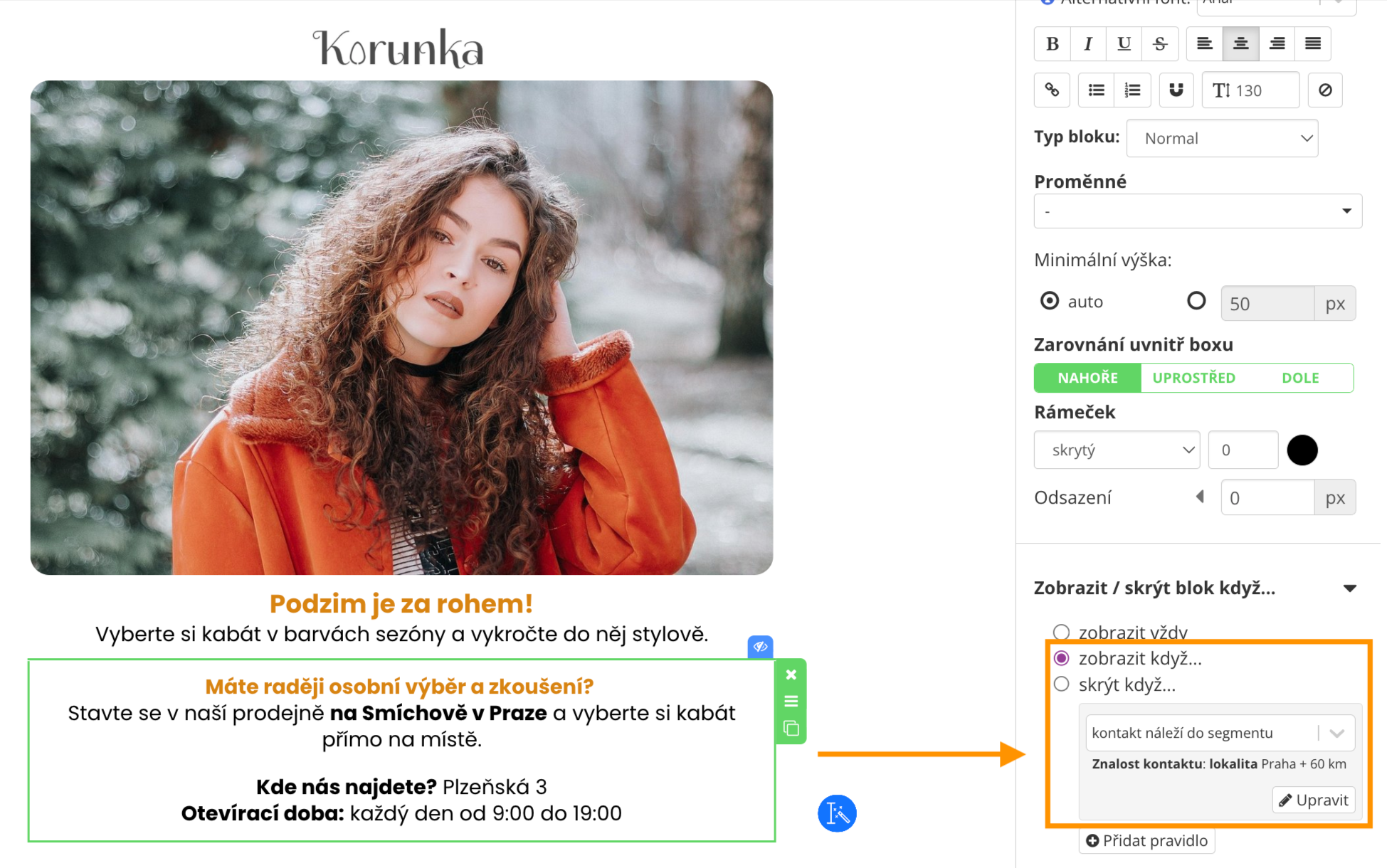
Task: Apply italic formatting
Action: (x=1087, y=44)
